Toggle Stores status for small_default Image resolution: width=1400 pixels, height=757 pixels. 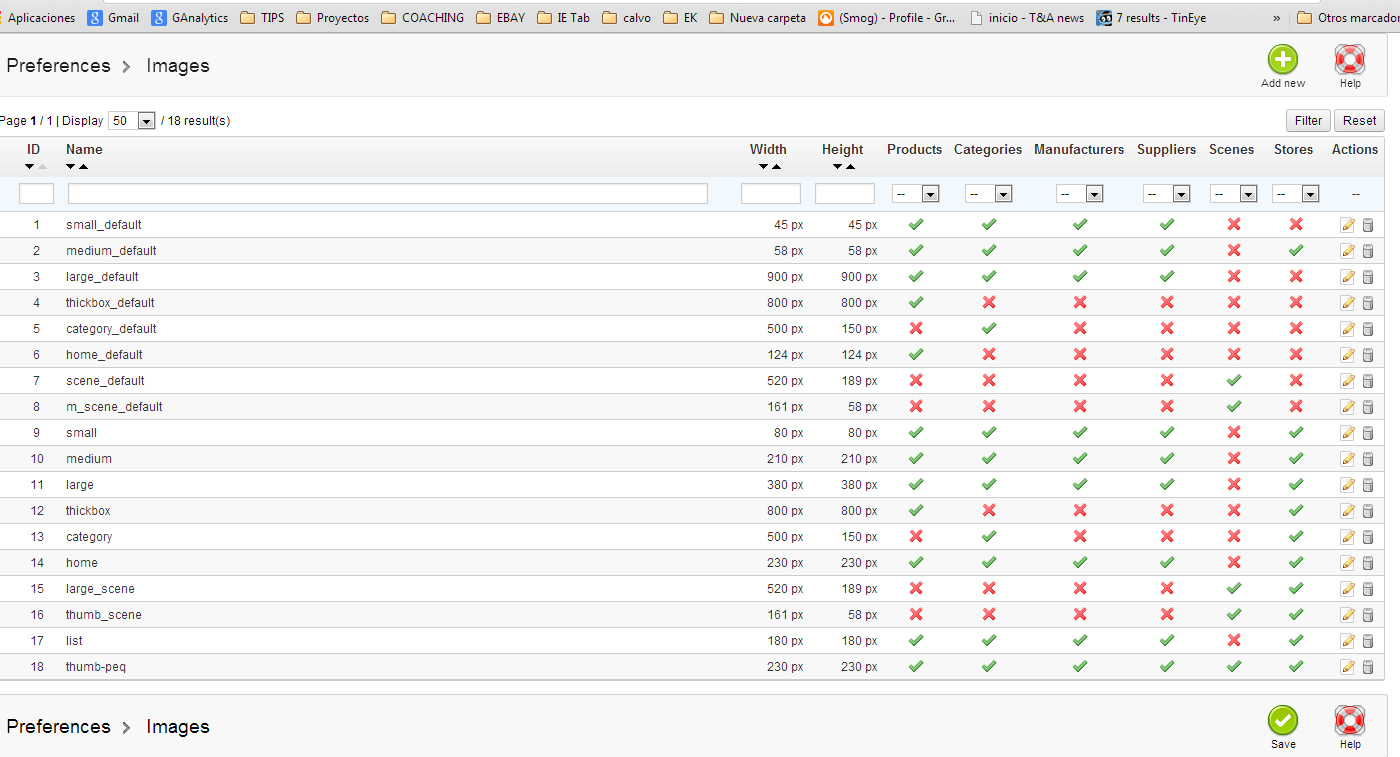pos(1296,225)
